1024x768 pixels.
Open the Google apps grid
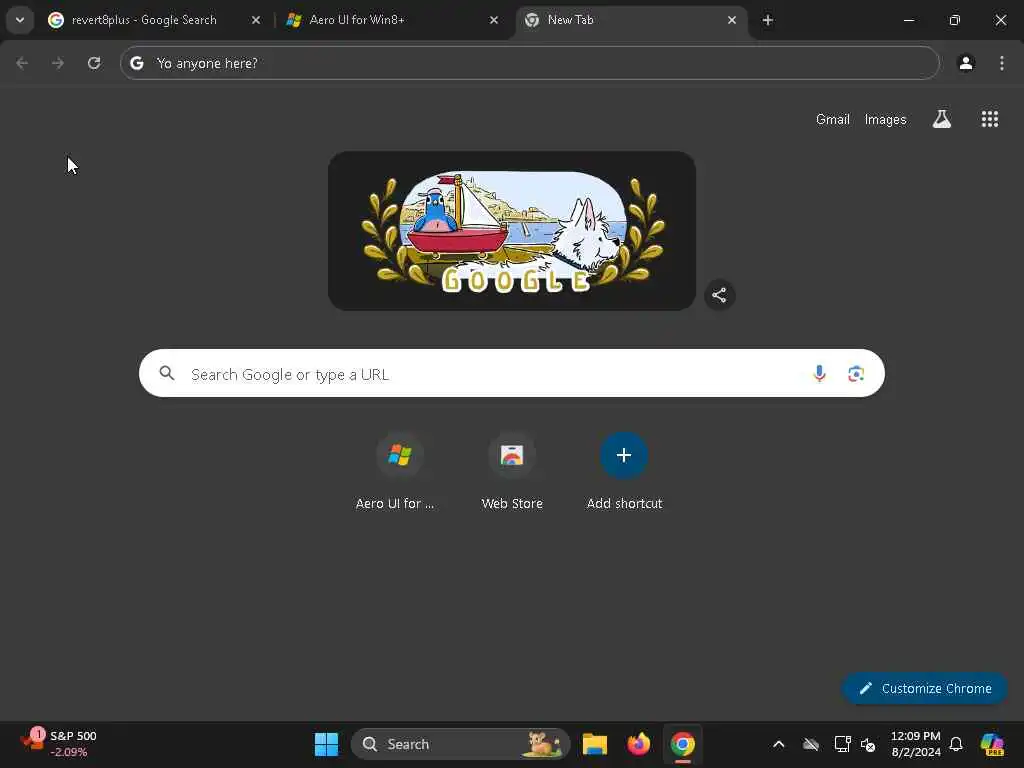pos(989,119)
